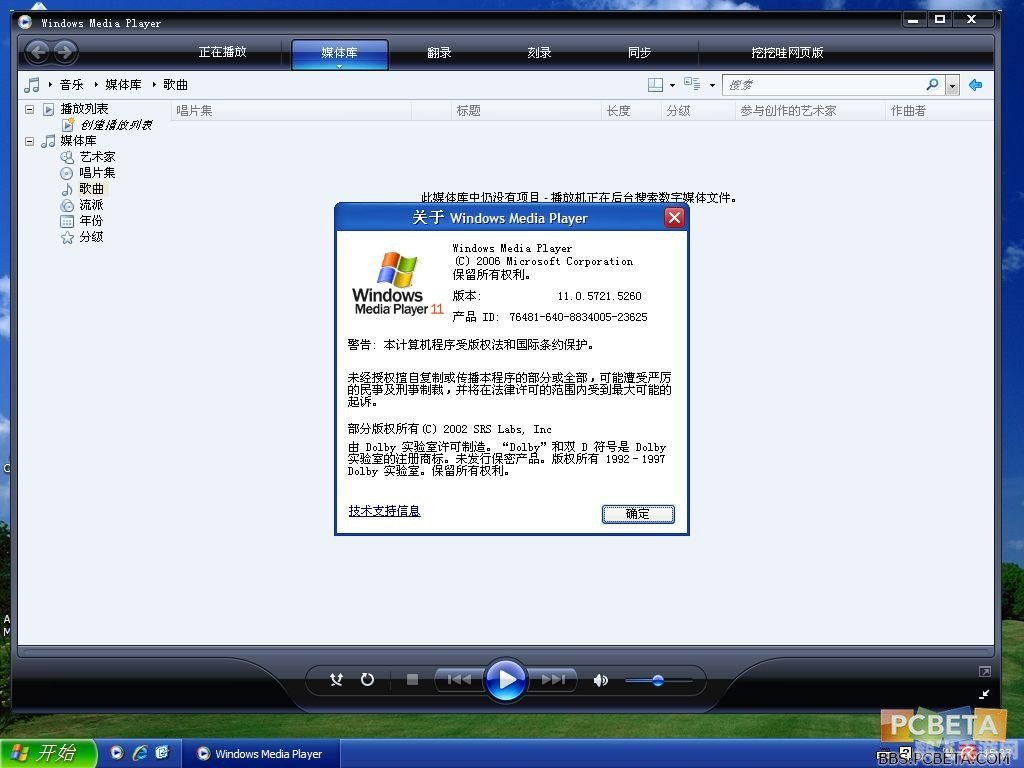Skip to the next track
1024x768 pixels.
(551, 679)
